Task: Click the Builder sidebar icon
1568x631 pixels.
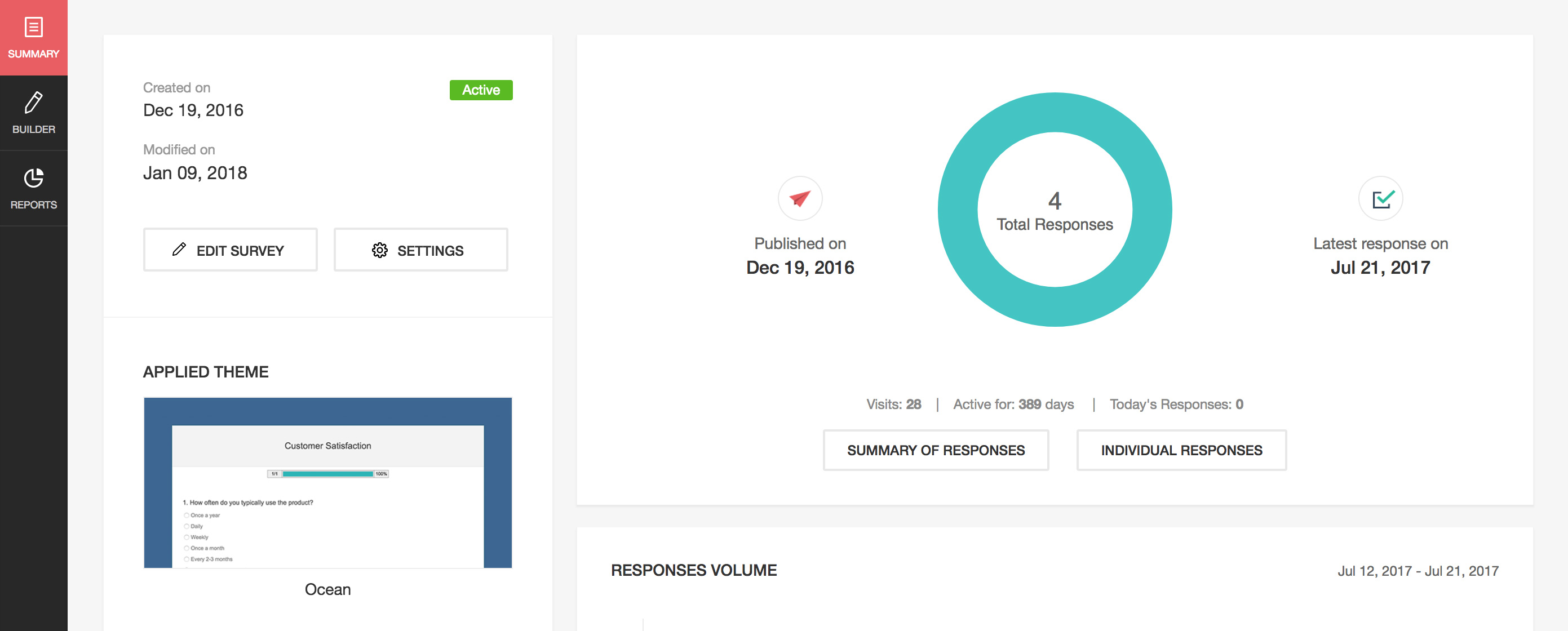Action: 34,113
